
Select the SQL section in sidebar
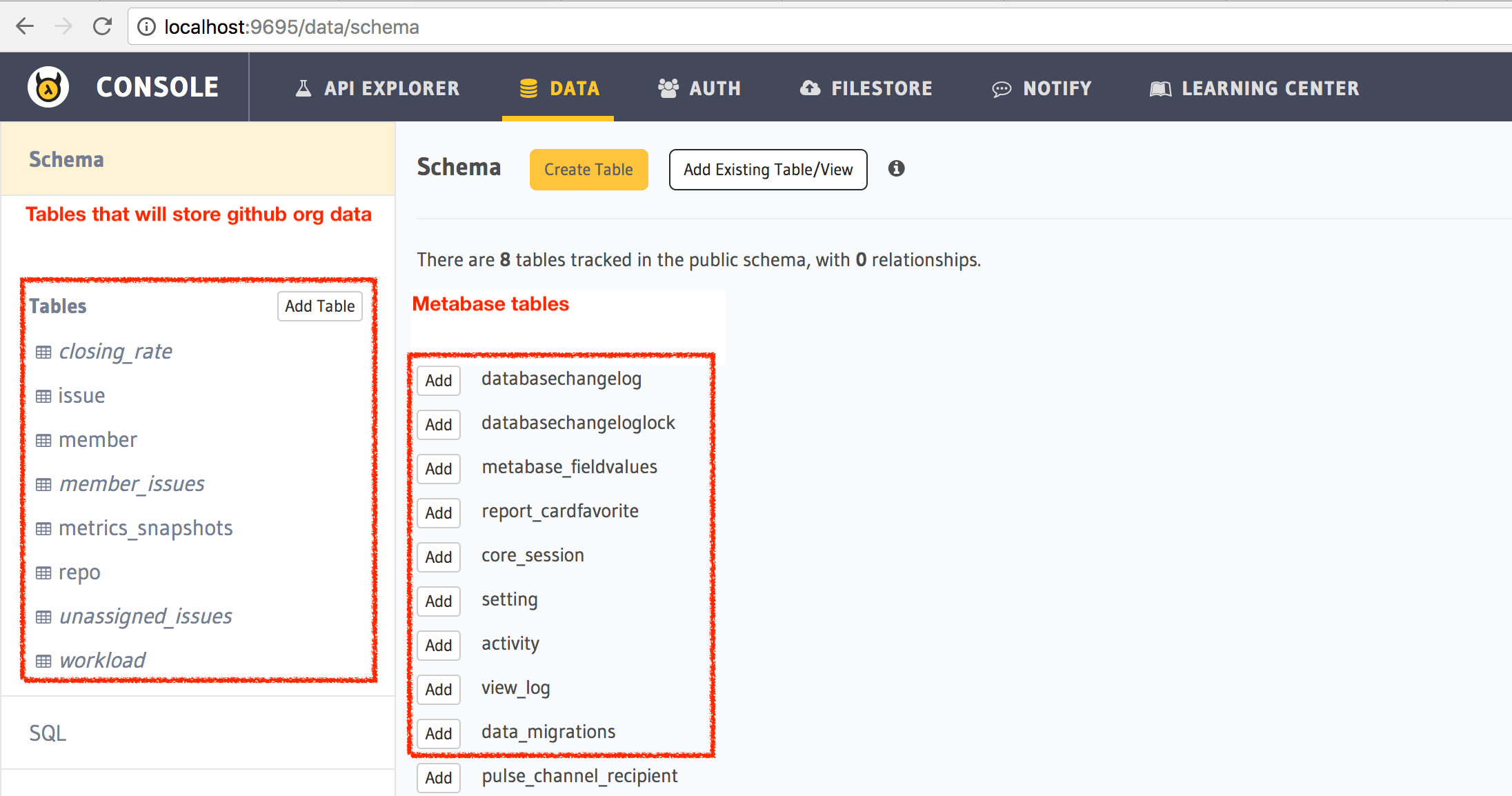[48, 732]
